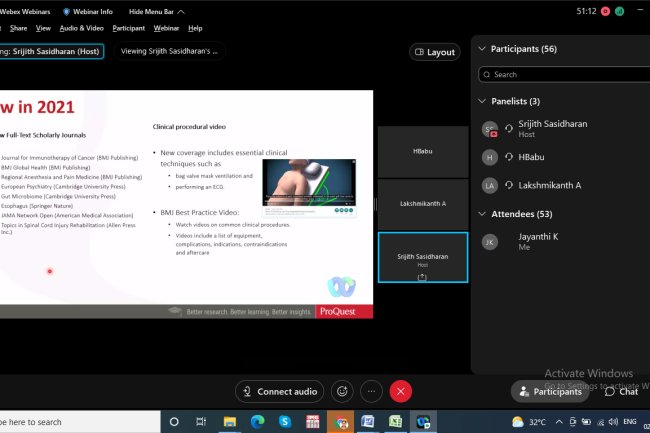
Task: Click the green connection status icon
Action: coord(620,12)
